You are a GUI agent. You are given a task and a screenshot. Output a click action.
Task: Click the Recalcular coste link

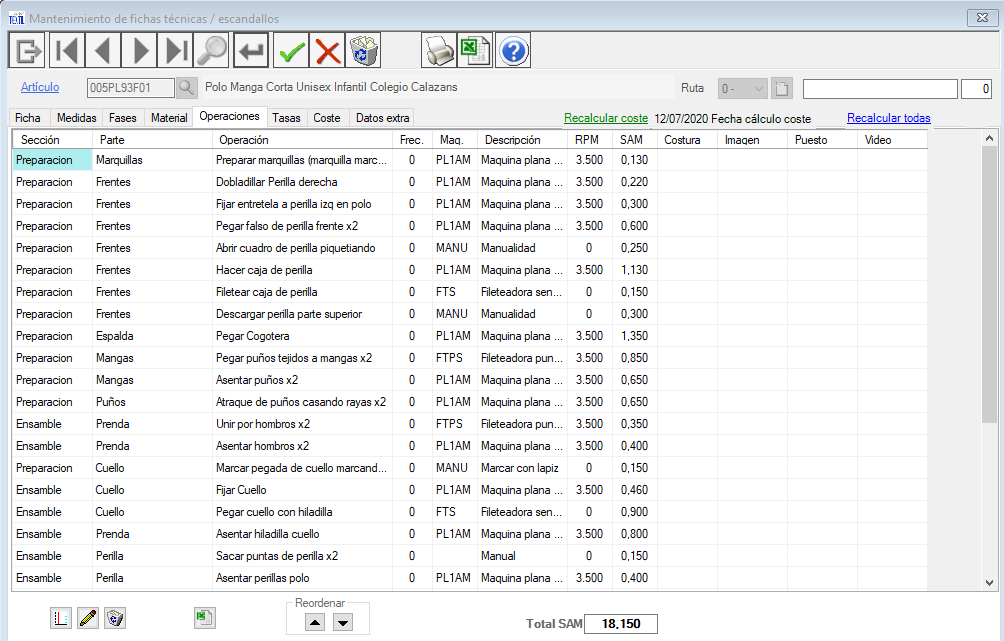[606, 118]
